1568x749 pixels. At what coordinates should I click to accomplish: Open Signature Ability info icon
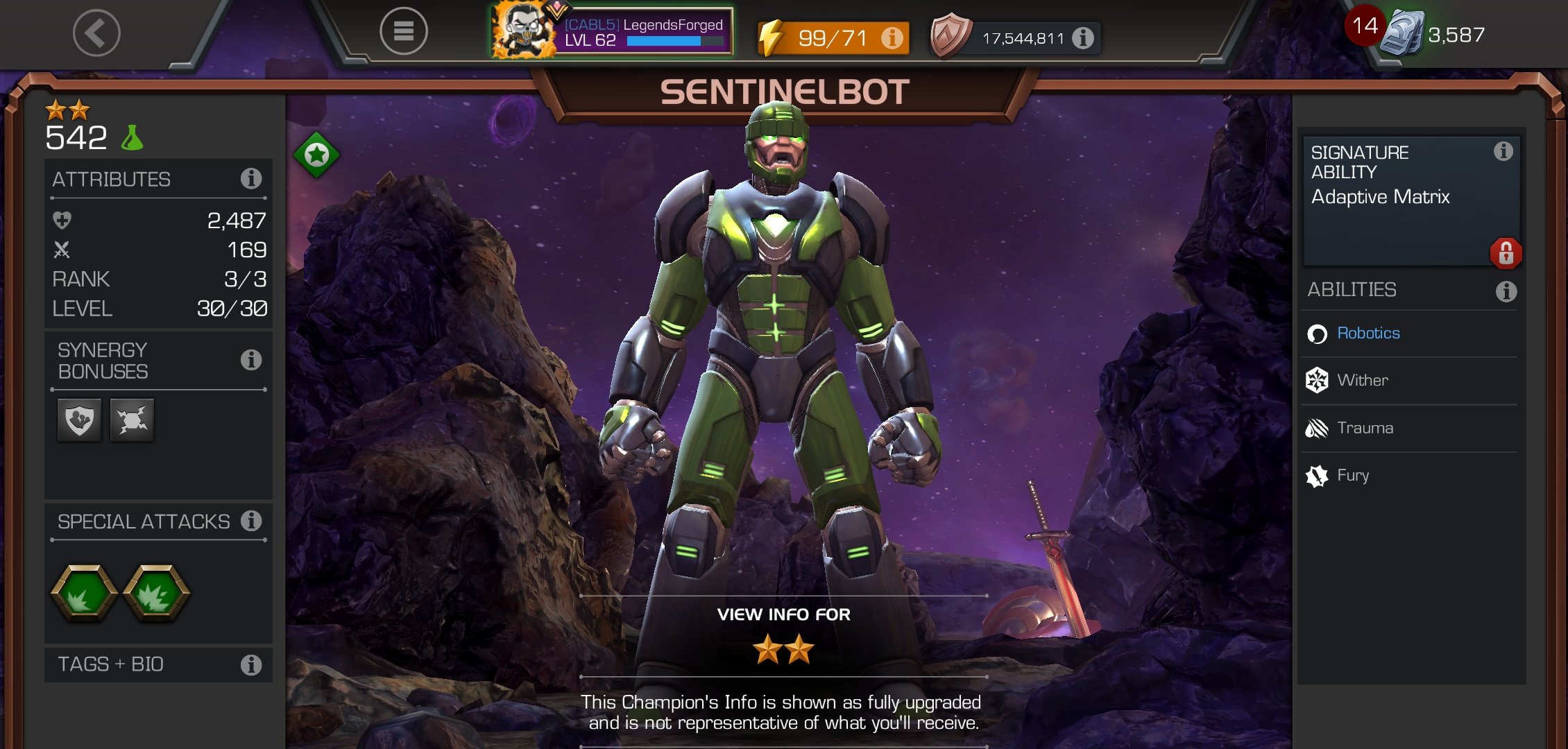pyautogui.click(x=1503, y=151)
